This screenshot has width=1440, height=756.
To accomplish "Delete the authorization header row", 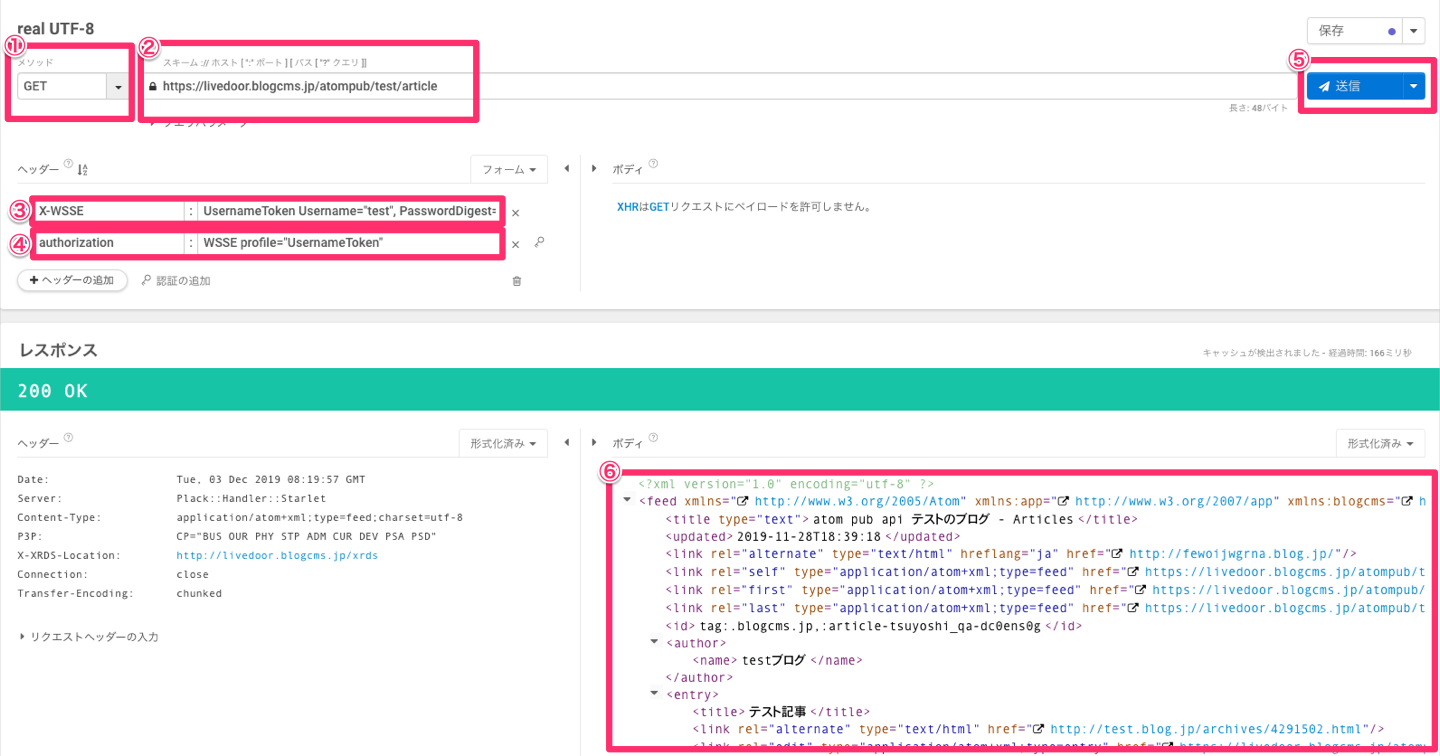I will point(516,244).
